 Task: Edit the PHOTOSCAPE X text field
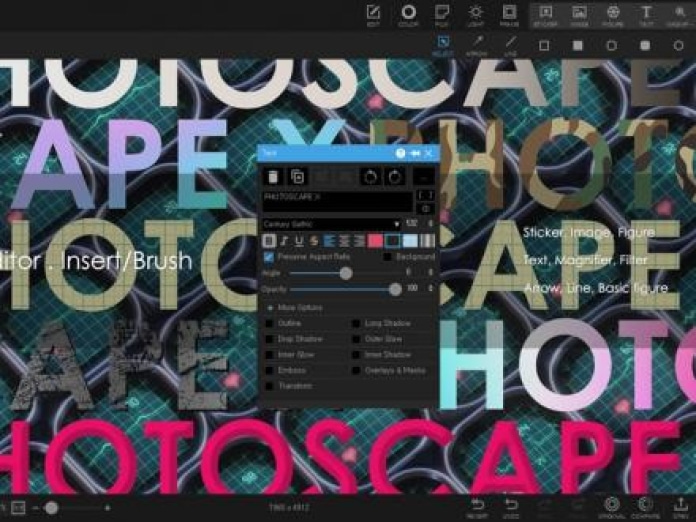(x=337, y=202)
